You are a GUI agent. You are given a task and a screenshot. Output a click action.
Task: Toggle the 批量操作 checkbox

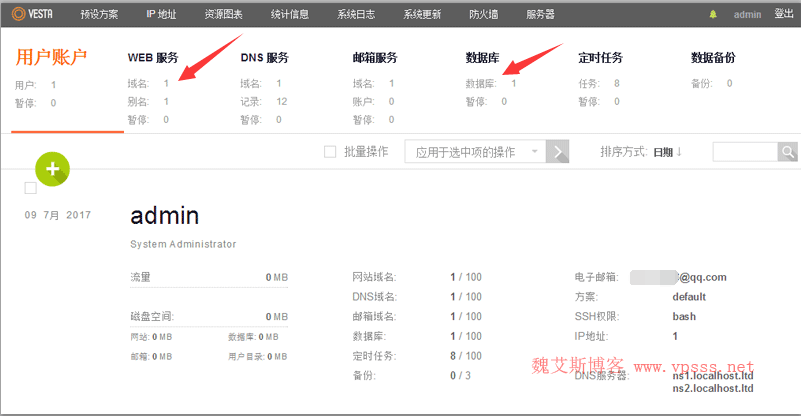pyautogui.click(x=330, y=152)
